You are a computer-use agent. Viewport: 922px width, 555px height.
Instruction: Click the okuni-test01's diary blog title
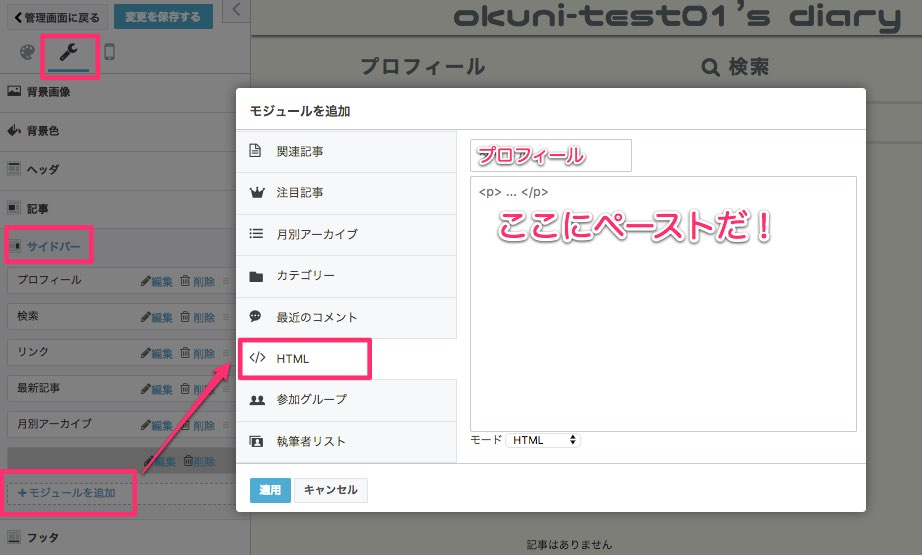tap(677, 18)
